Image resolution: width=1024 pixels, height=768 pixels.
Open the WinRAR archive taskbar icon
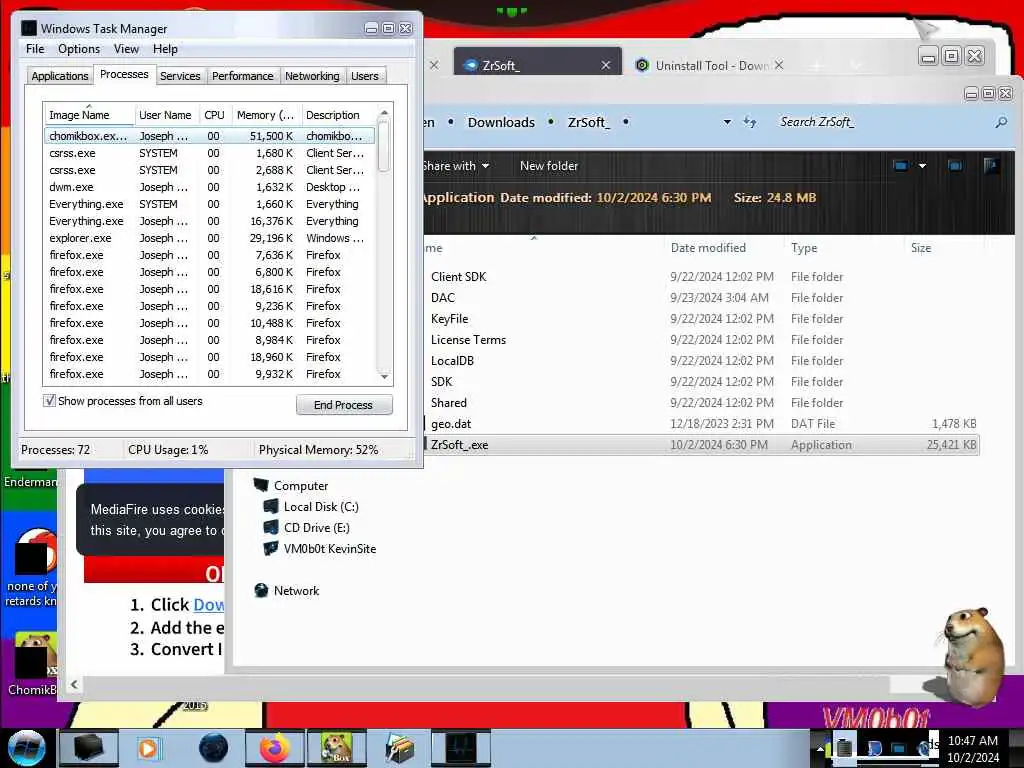[x=399, y=748]
